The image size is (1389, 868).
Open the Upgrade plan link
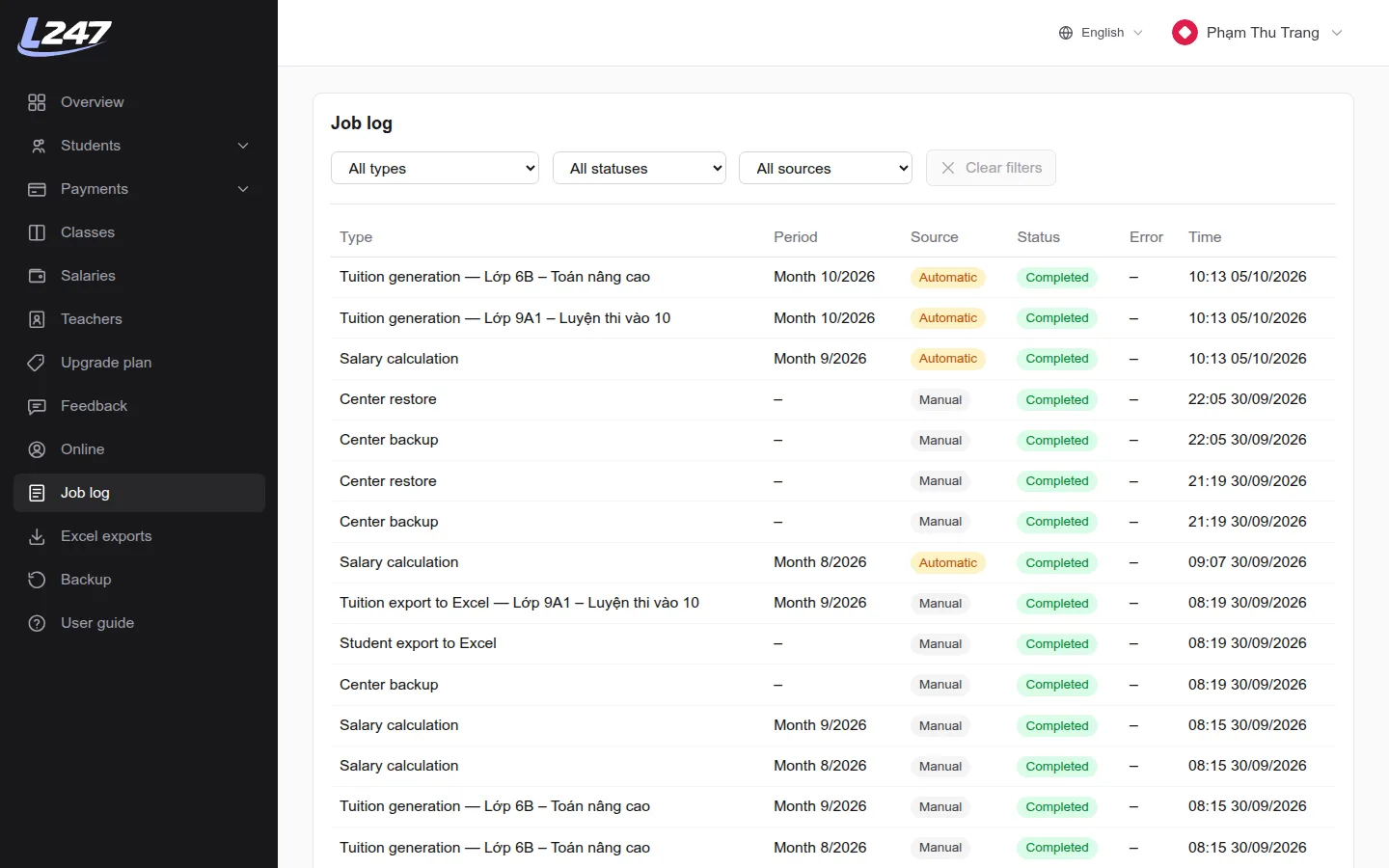(x=139, y=363)
